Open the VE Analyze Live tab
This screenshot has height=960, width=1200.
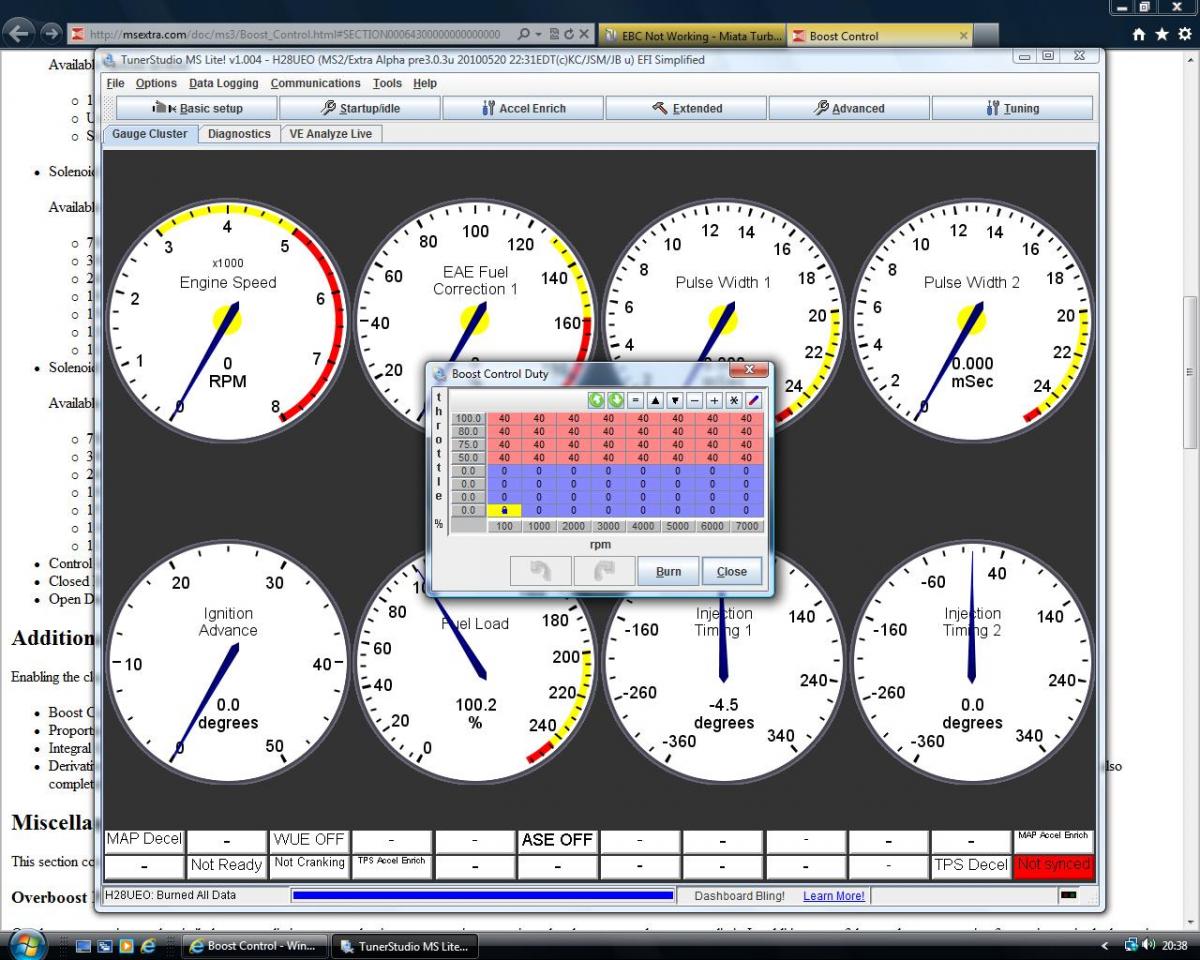pos(331,134)
